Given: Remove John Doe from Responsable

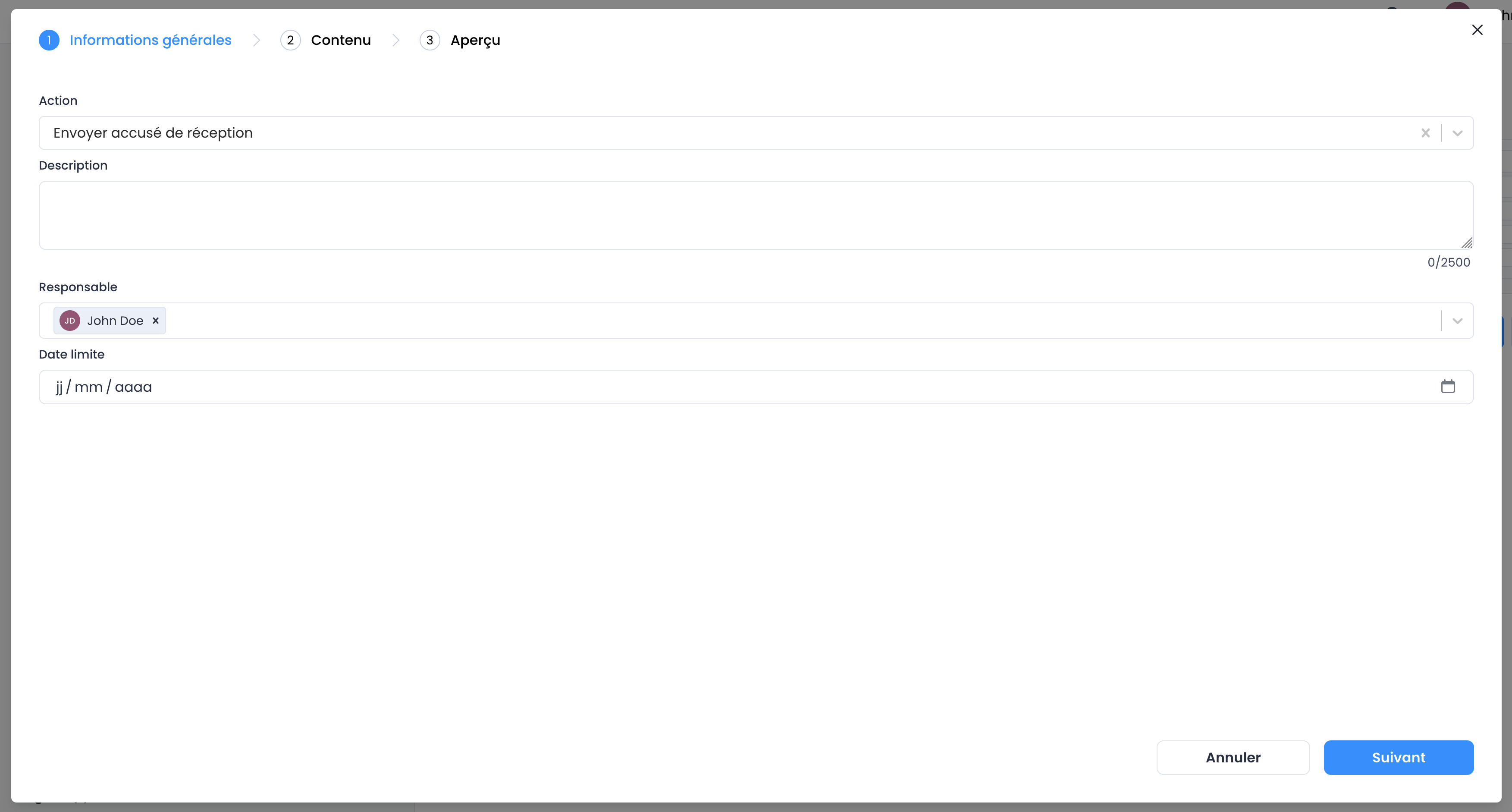Looking at the screenshot, I should (156, 321).
